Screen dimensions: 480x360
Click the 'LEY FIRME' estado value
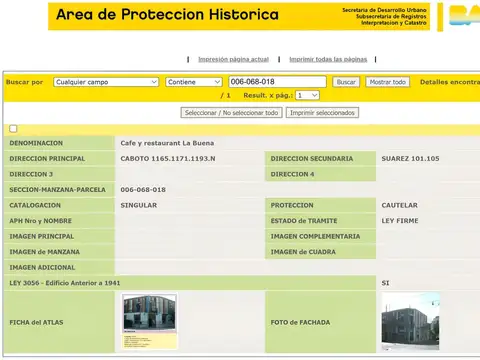[400, 221]
